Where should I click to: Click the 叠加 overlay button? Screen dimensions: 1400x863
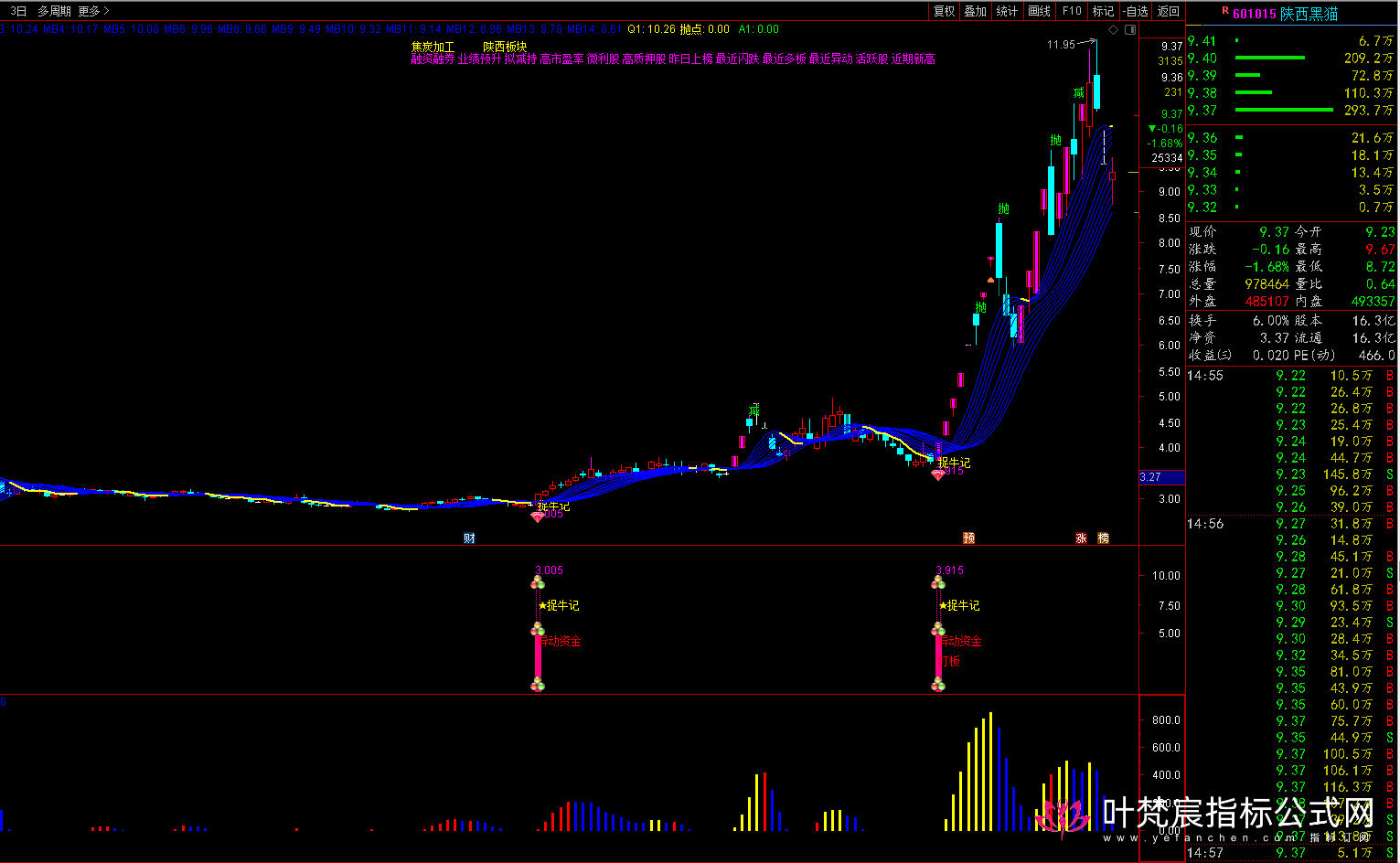pos(976,11)
